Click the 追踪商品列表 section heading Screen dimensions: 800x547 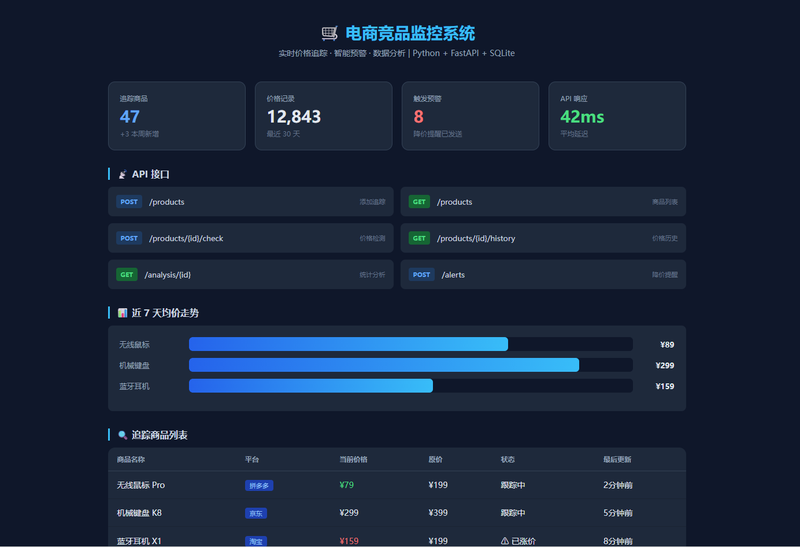coord(160,435)
